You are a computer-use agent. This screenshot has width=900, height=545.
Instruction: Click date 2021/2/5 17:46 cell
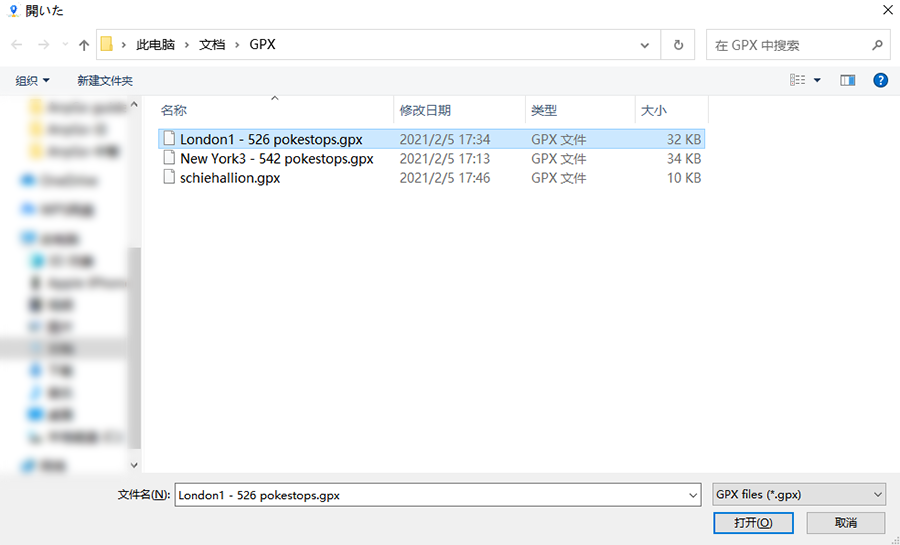pyautogui.click(x=445, y=178)
